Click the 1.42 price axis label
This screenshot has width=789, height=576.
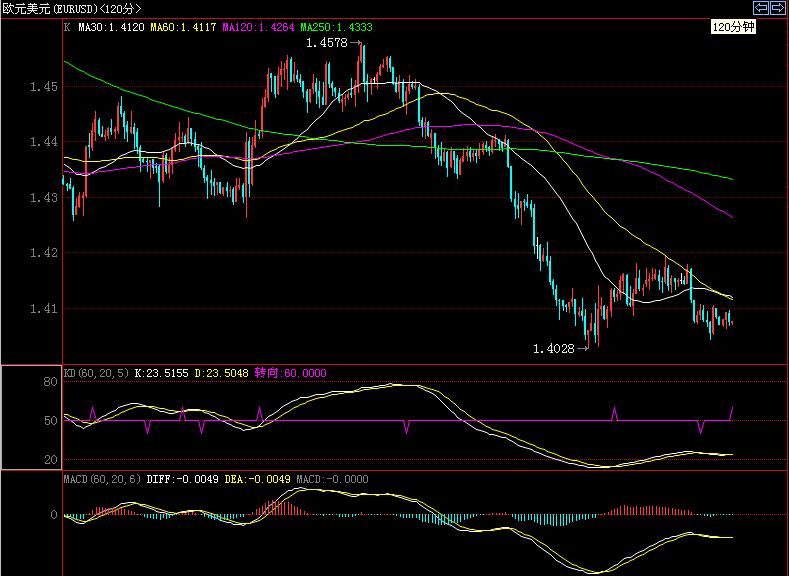tap(44, 253)
